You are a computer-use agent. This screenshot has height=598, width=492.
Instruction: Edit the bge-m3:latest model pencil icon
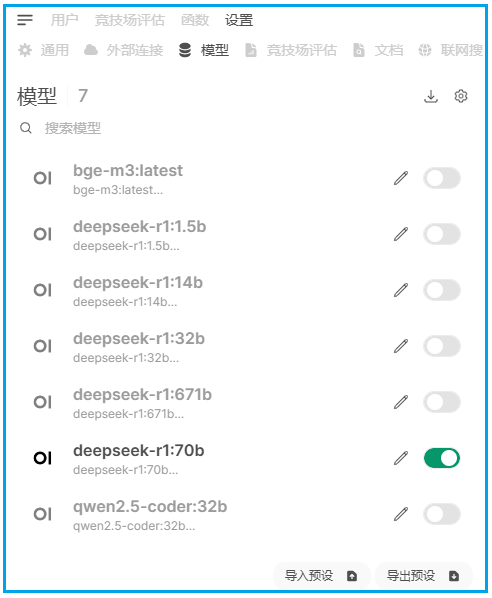point(401,178)
